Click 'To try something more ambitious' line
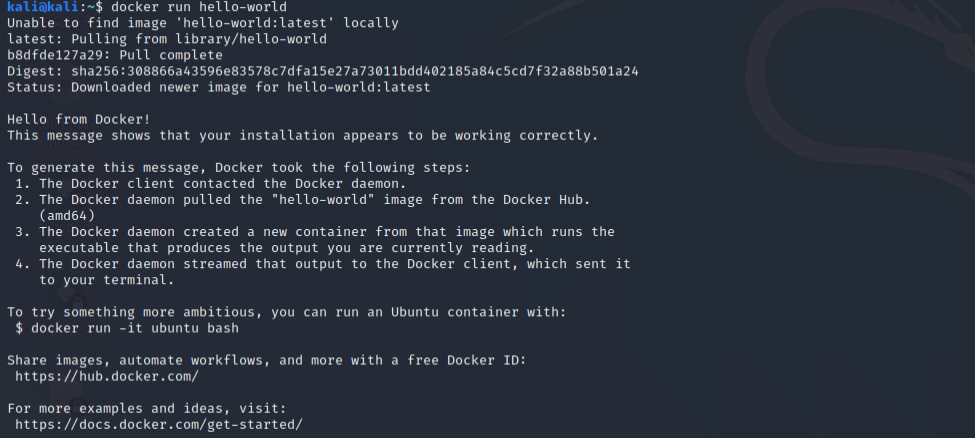The image size is (975, 438). [x=287, y=312]
